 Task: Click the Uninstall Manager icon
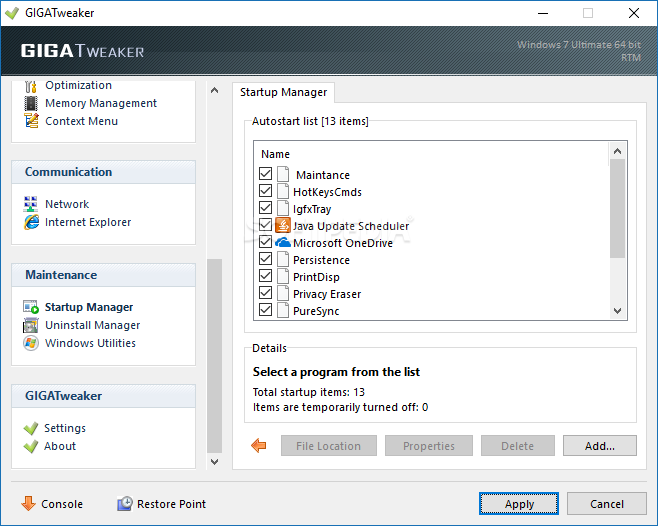[x=31, y=325]
